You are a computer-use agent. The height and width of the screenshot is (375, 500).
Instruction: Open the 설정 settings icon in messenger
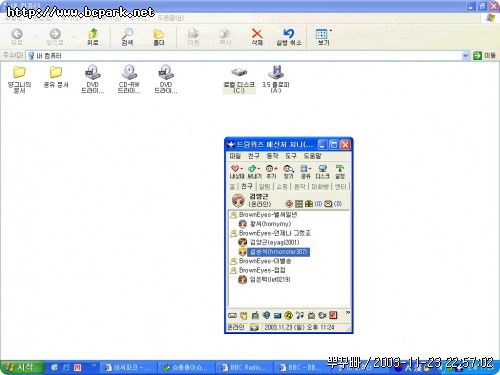coord(340,171)
